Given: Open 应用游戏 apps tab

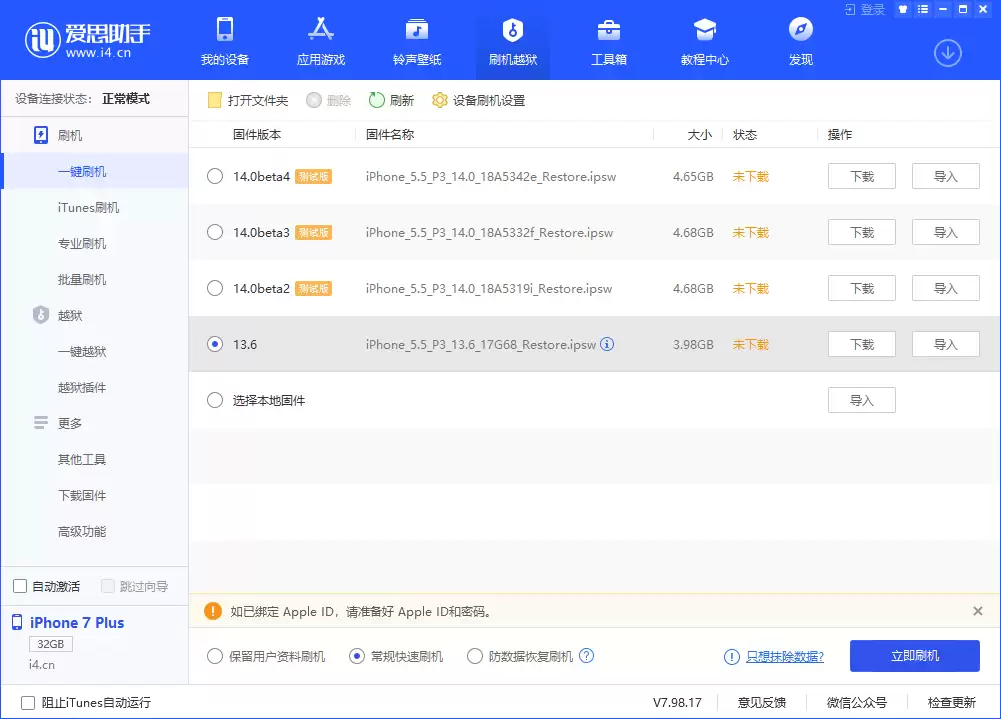Looking at the screenshot, I should tap(320, 42).
